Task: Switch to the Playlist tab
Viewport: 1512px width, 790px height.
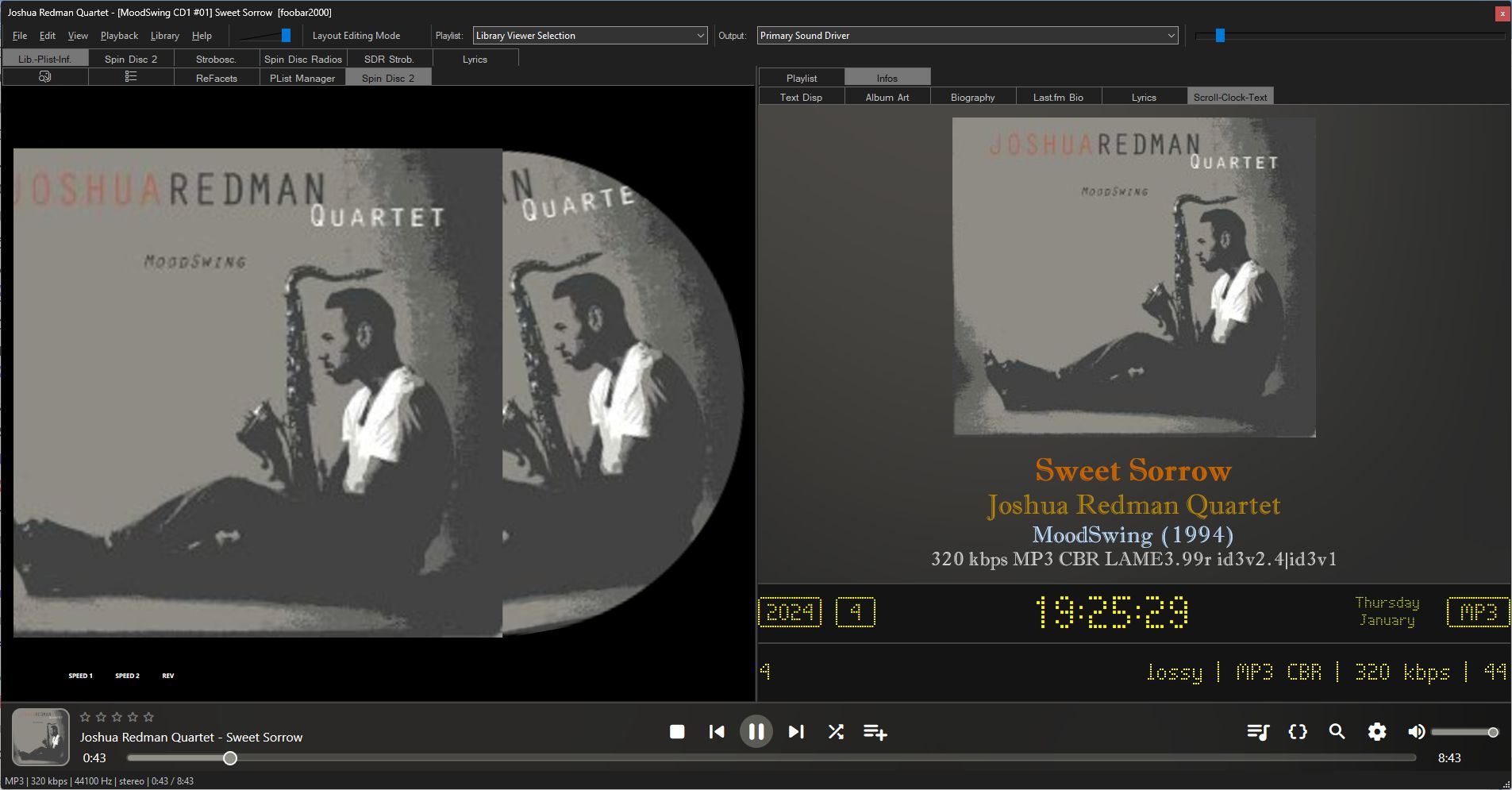Action: [802, 78]
